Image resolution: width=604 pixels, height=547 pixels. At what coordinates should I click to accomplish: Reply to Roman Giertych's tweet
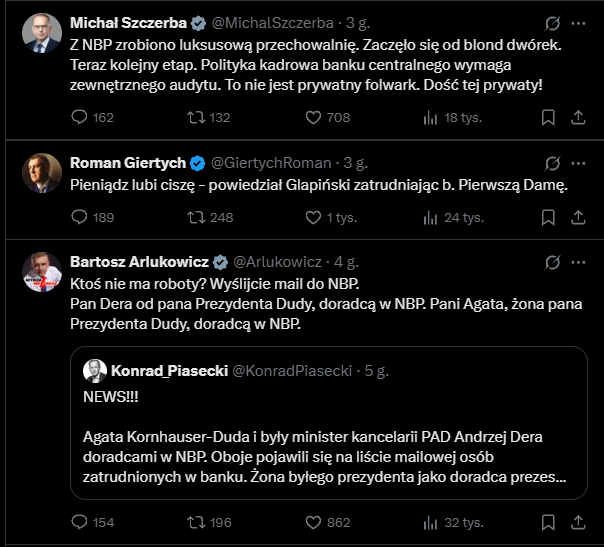(81, 217)
